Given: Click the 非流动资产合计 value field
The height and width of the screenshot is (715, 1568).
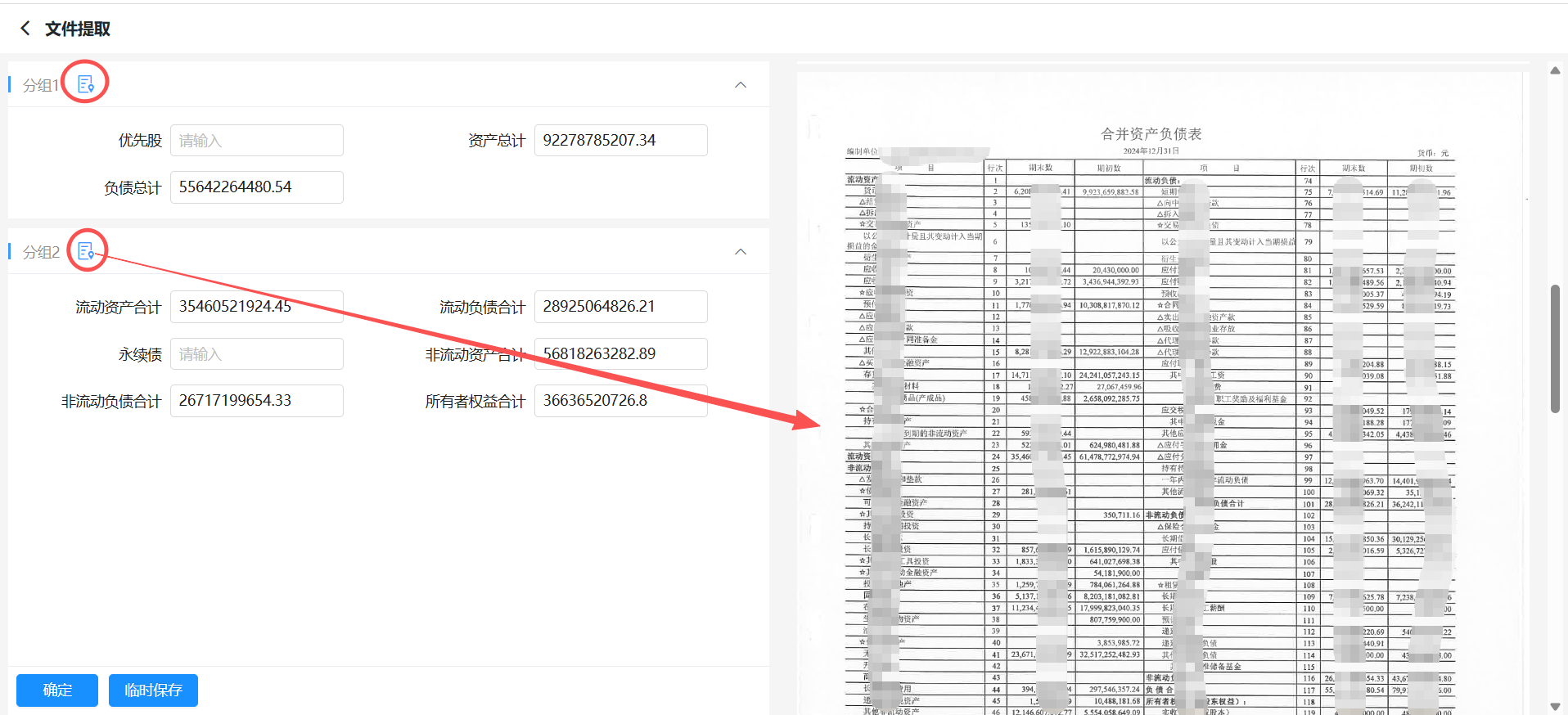Looking at the screenshot, I should pyautogui.click(x=620, y=354).
